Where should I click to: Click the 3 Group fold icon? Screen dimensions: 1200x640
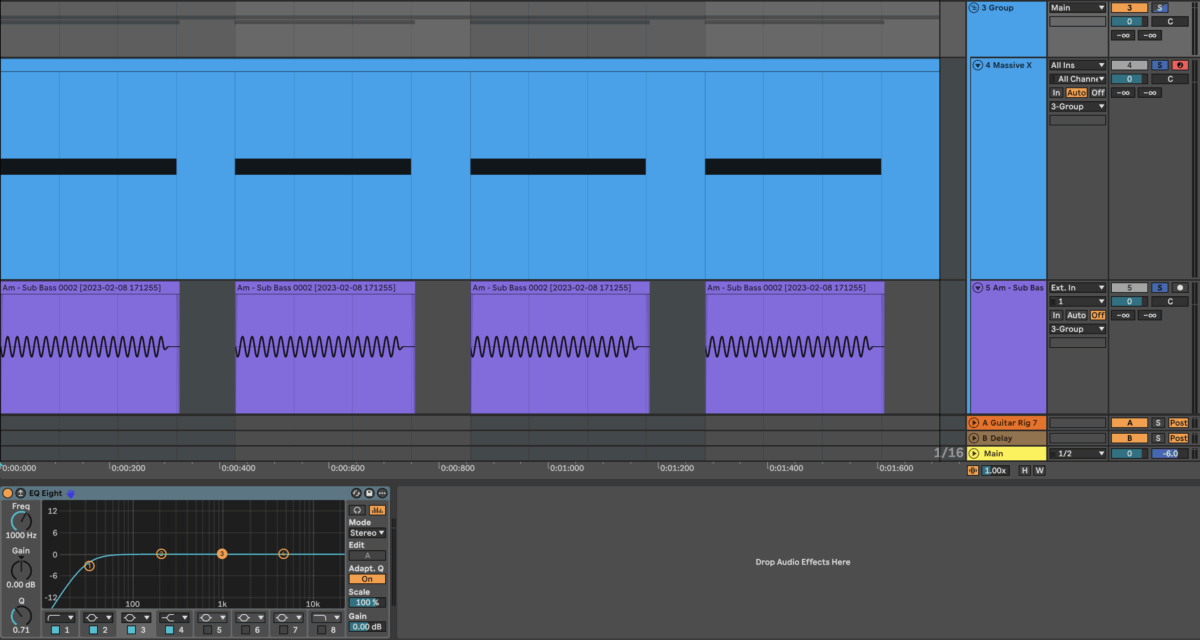point(974,8)
